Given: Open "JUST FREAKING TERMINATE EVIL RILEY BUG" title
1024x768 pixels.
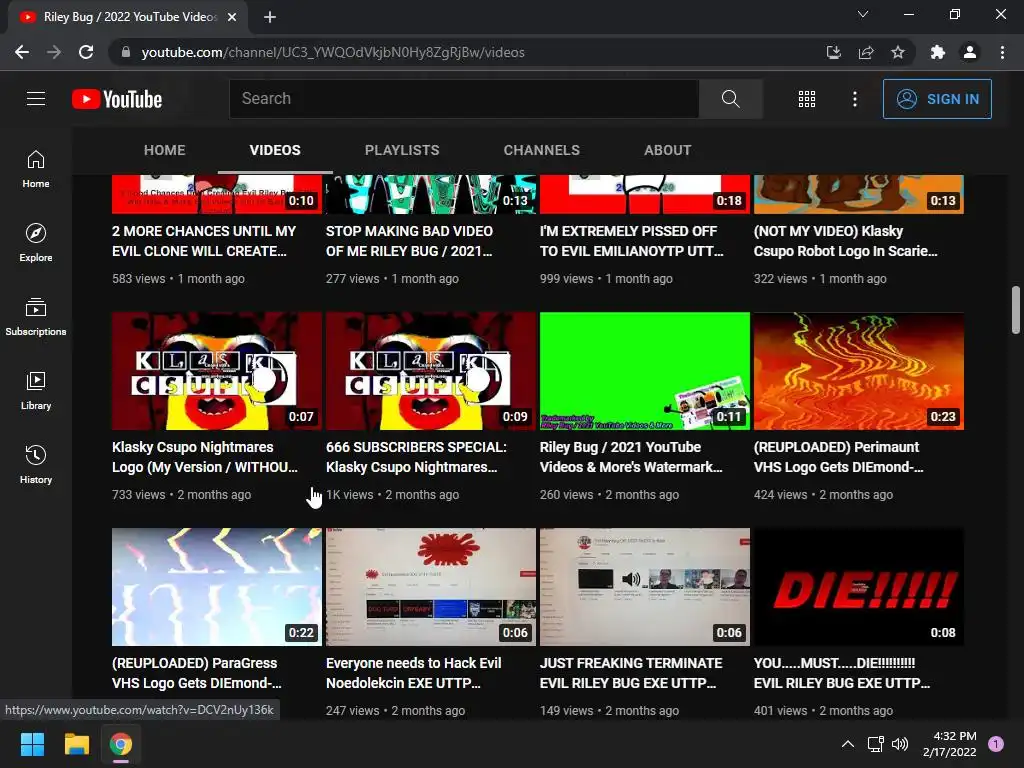Looking at the screenshot, I should tap(631, 673).
